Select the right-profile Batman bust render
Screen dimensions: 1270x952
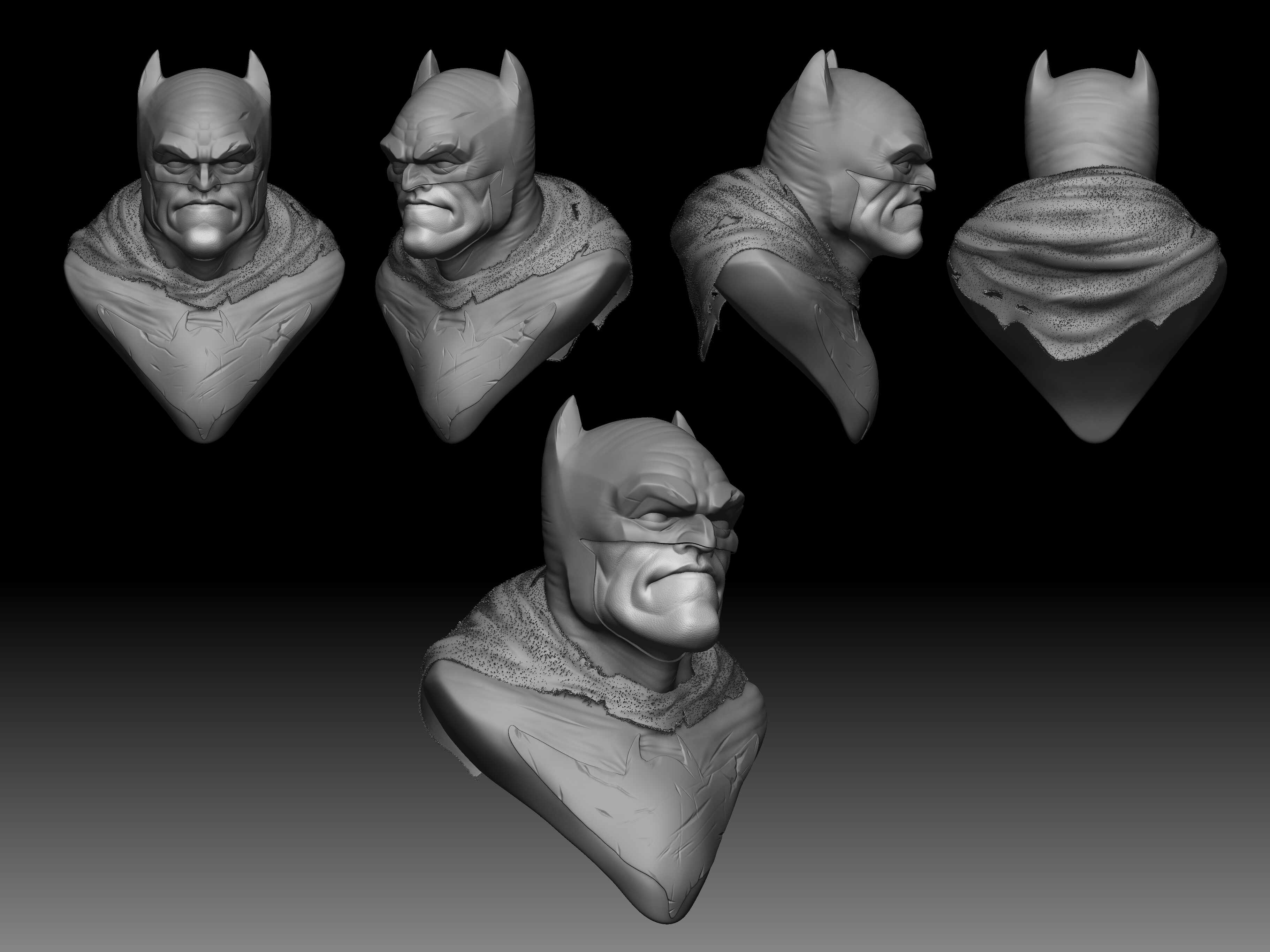coord(804,247)
